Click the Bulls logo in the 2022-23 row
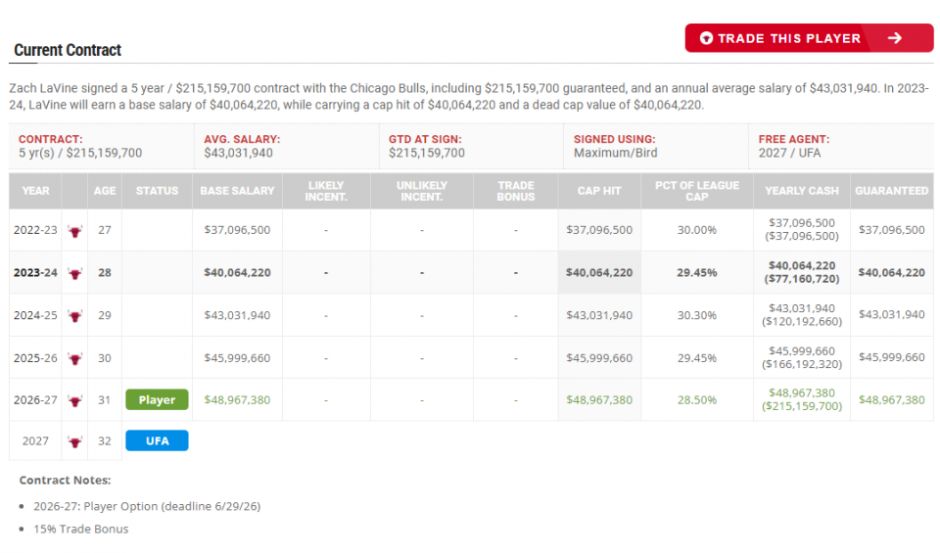The image size is (940, 553). click(x=75, y=230)
